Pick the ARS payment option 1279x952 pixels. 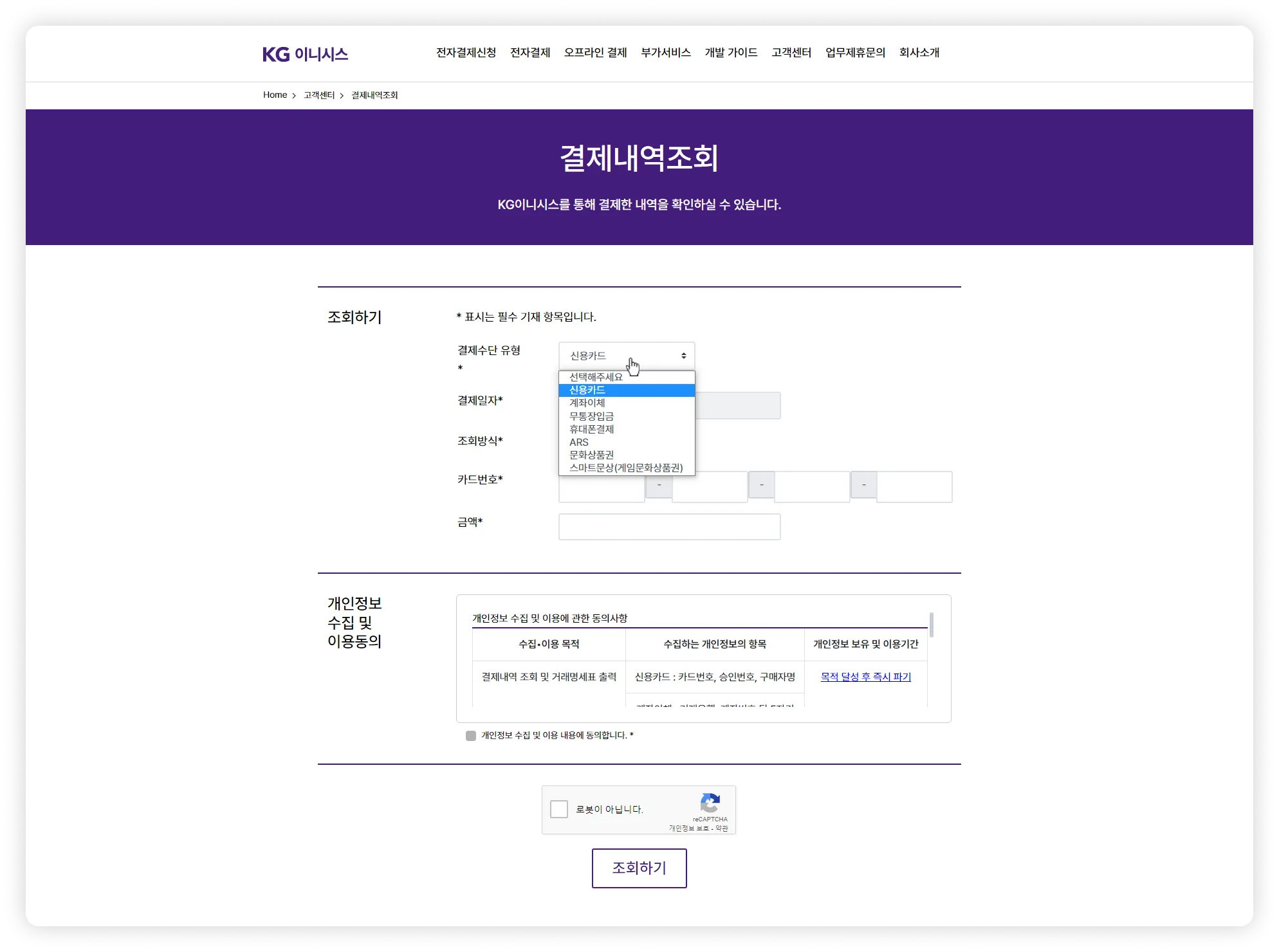click(x=579, y=442)
